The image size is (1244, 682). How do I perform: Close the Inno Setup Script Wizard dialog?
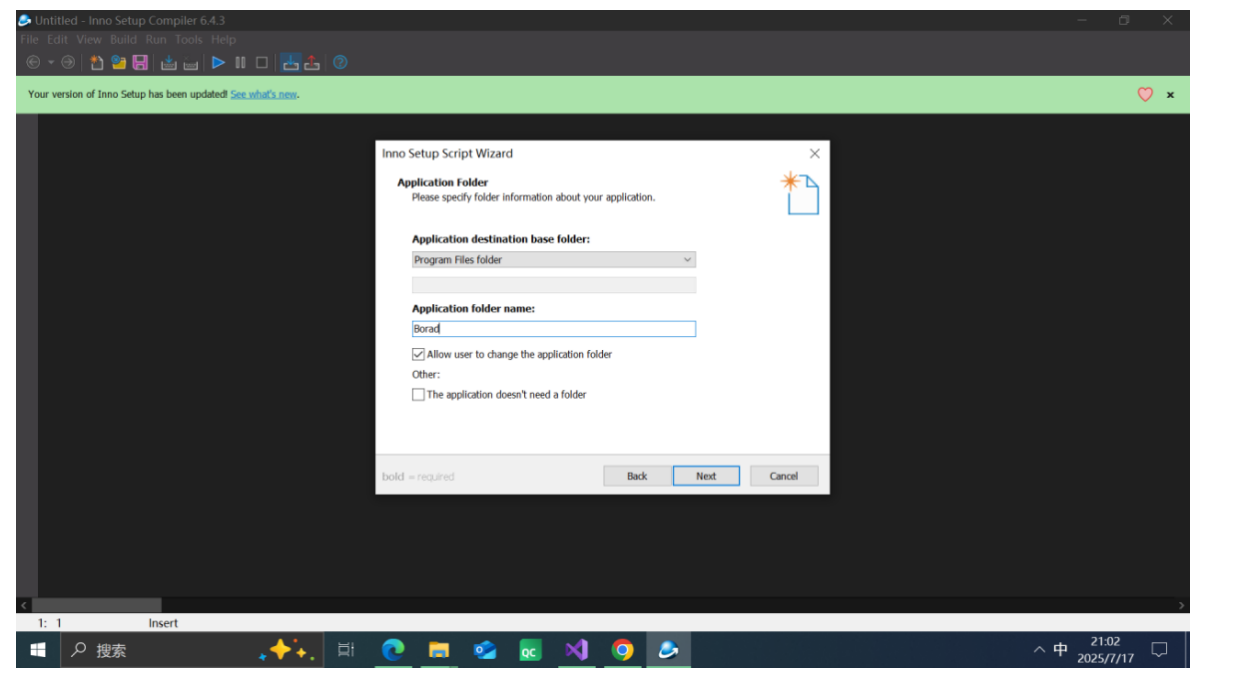coord(814,153)
